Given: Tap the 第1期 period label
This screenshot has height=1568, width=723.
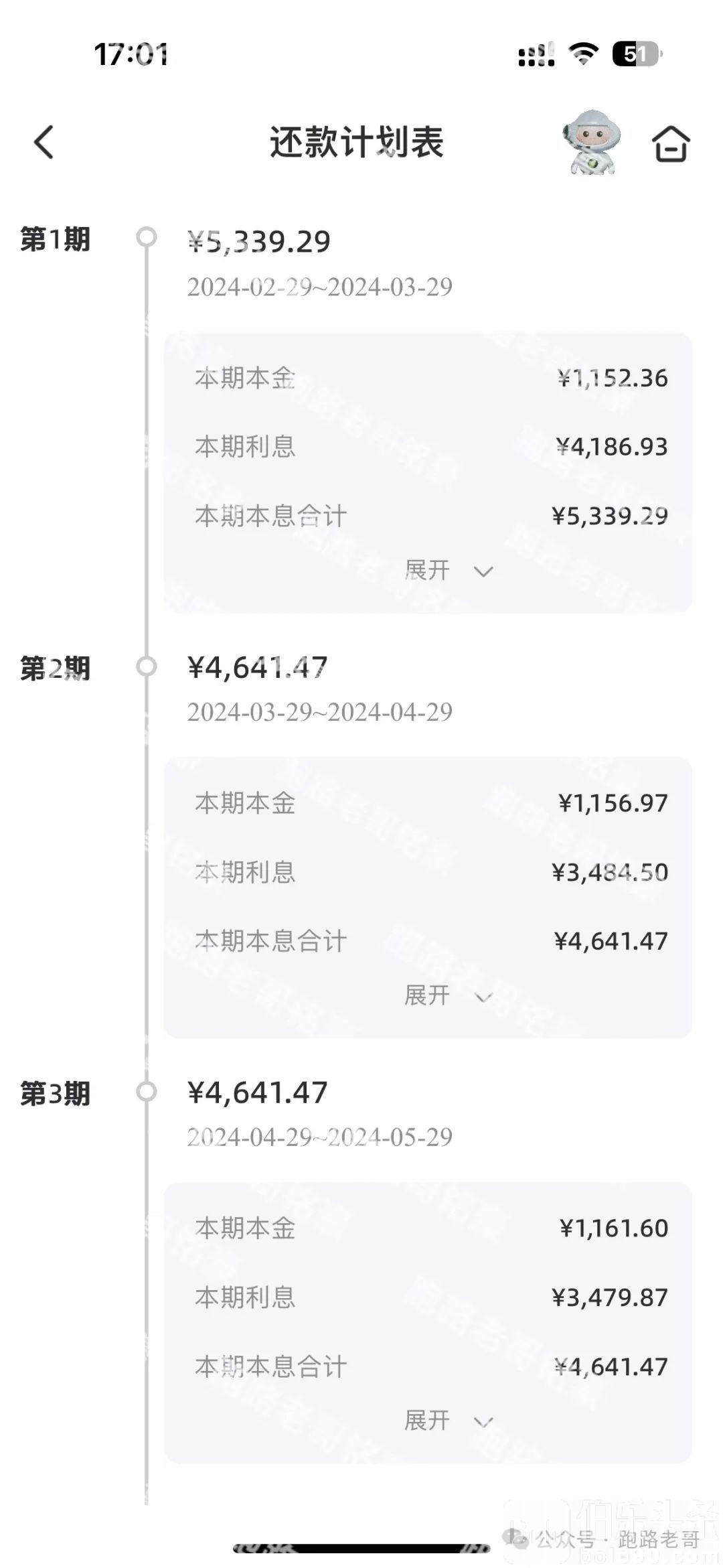Looking at the screenshot, I should (x=55, y=239).
